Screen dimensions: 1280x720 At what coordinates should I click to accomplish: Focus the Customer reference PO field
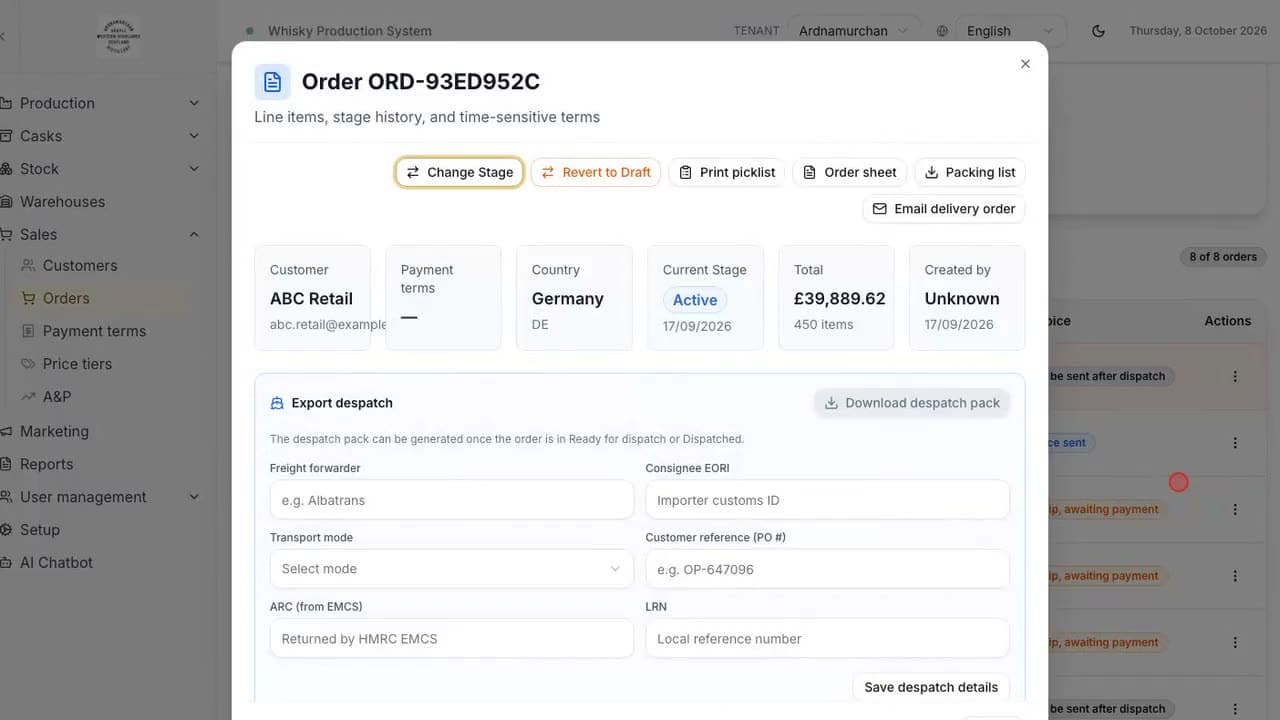point(827,569)
